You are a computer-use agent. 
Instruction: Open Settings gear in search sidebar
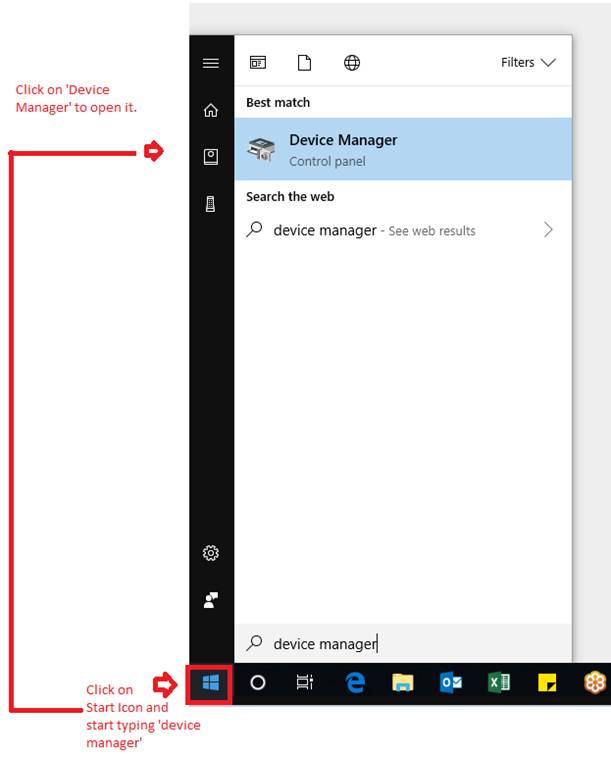(211, 553)
